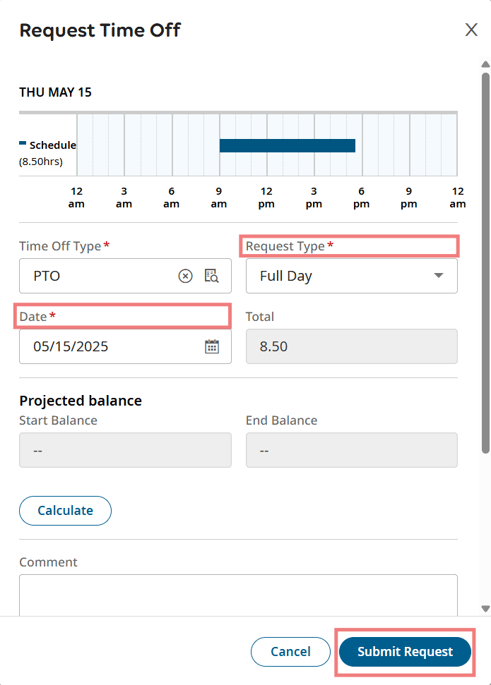491x685 pixels.
Task: Click the Calculate button
Action: click(65, 510)
